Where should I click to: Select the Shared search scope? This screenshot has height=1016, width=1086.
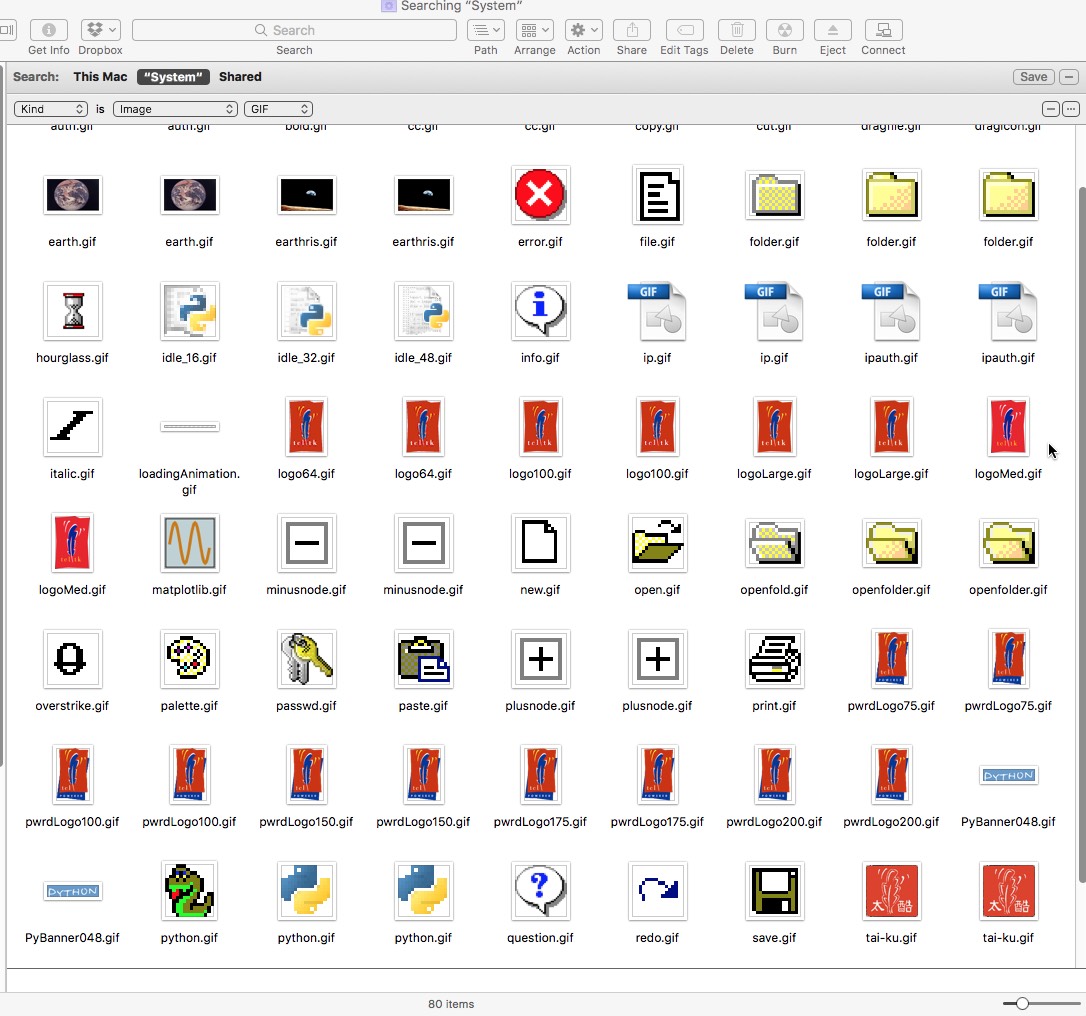point(240,77)
